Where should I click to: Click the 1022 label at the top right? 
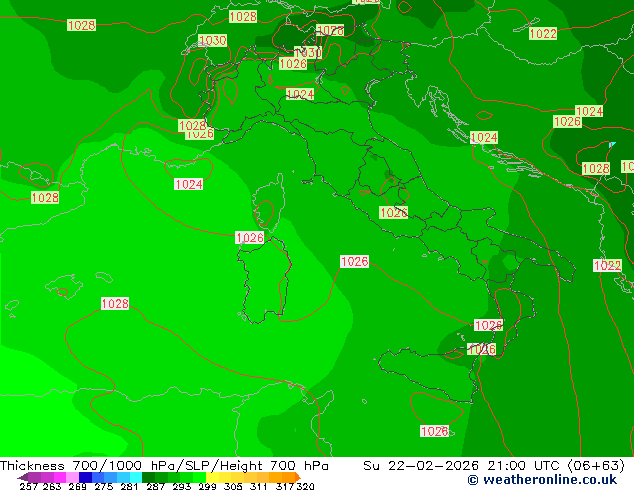pos(543,34)
